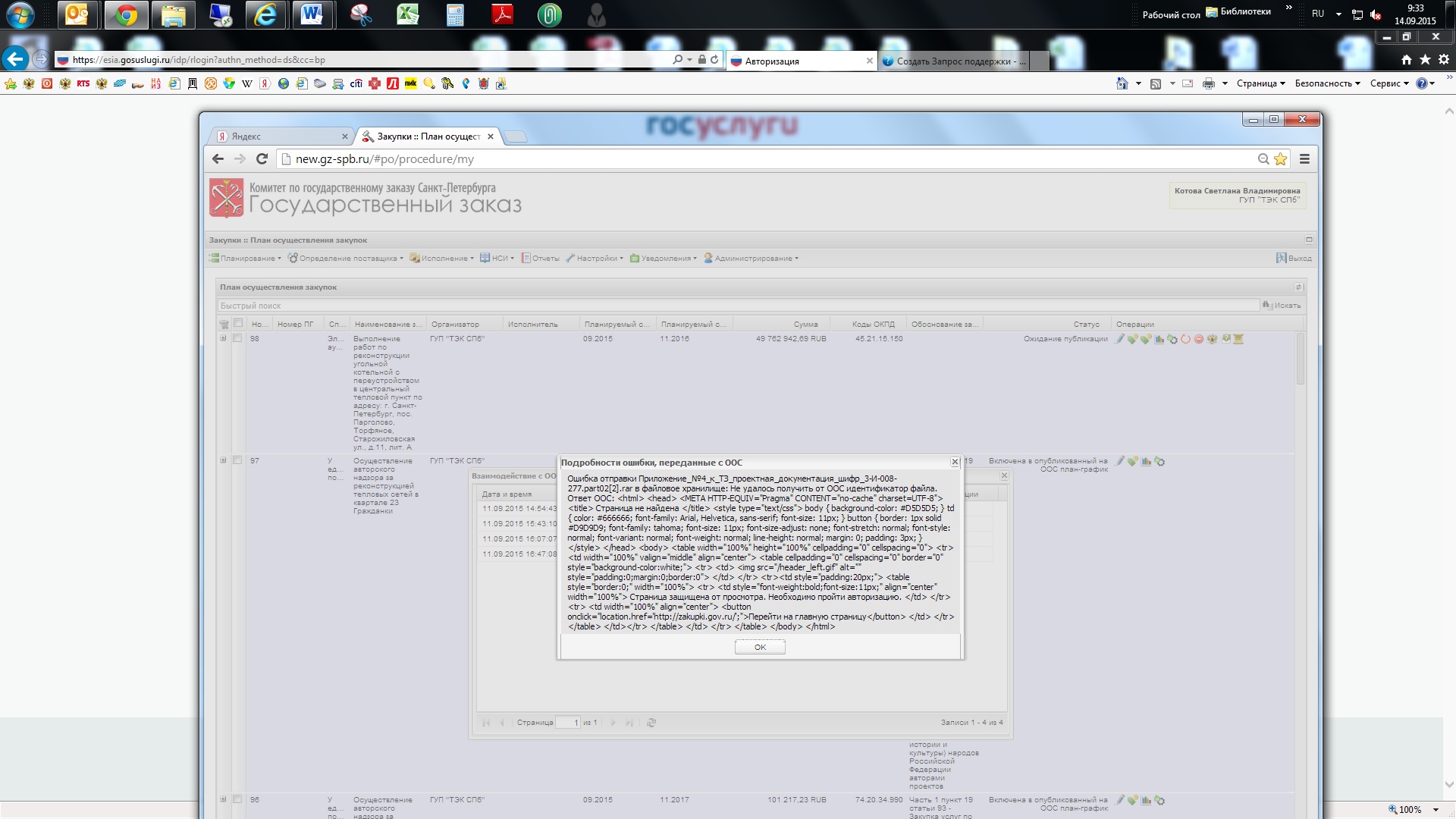This screenshot has width=1456, height=819.
Task: Open IE favorites star icon
Action: tap(1425, 59)
